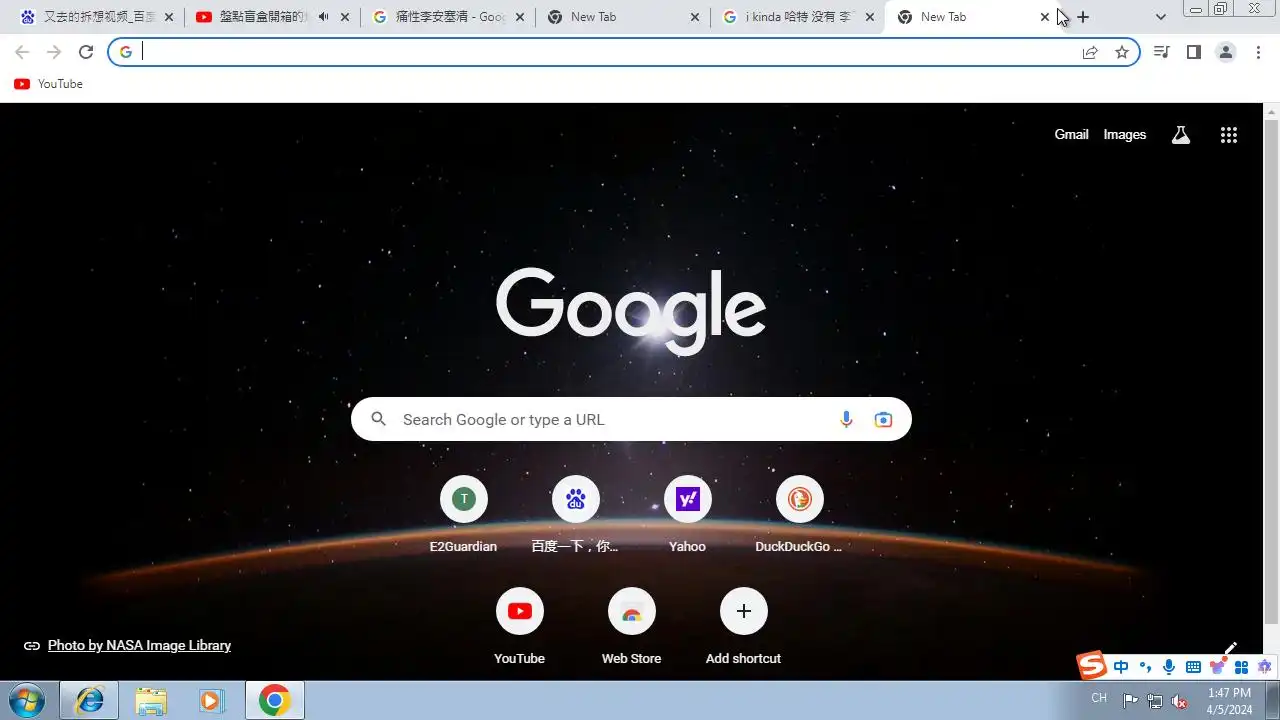1280x720 pixels.
Task: Open Sogou skin shirt icon
Action: tap(1217, 667)
